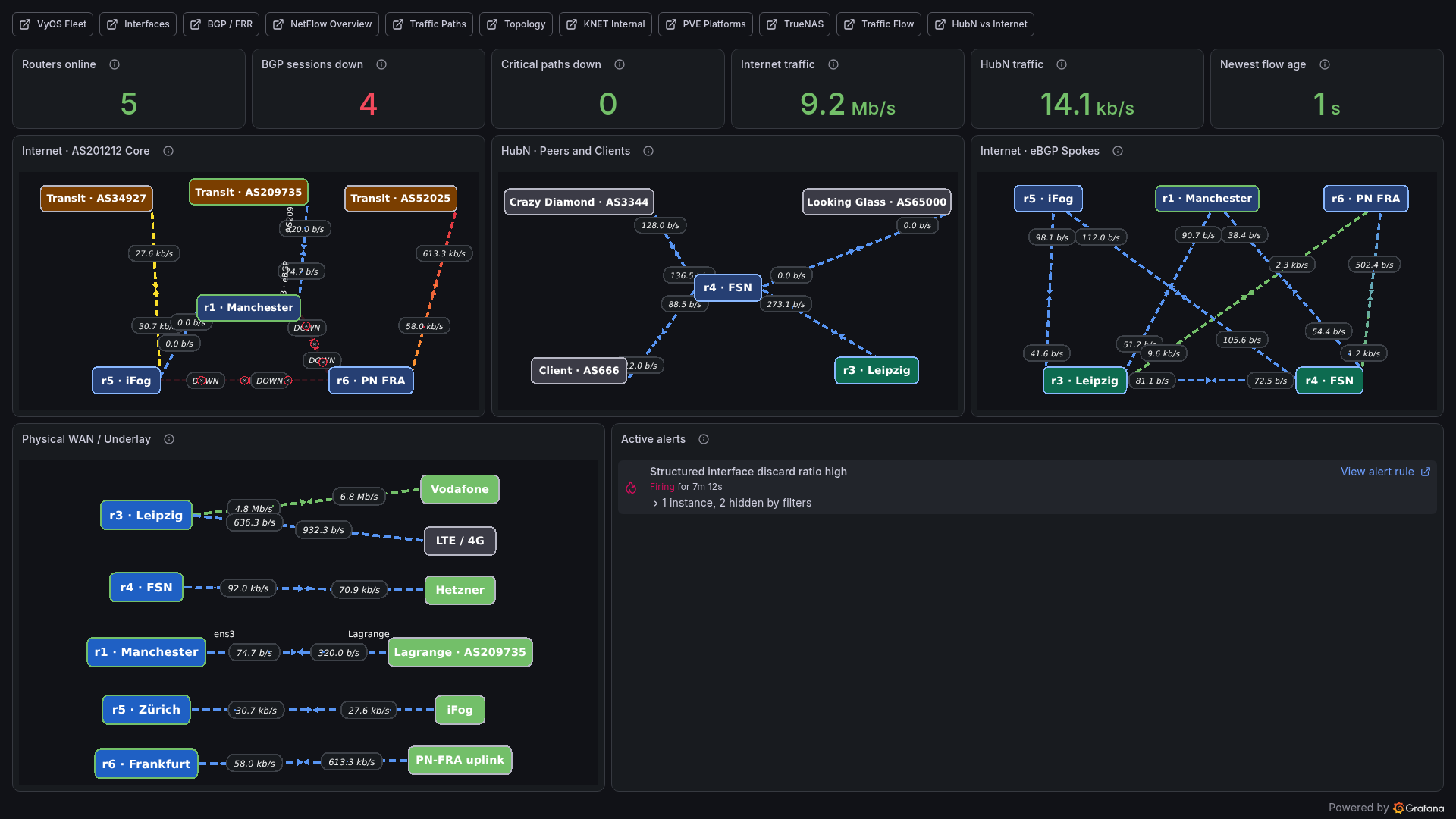Screen dimensions: 1456x819
Task: Select r1 Manchester node in Physical WAN
Action: coord(146,652)
